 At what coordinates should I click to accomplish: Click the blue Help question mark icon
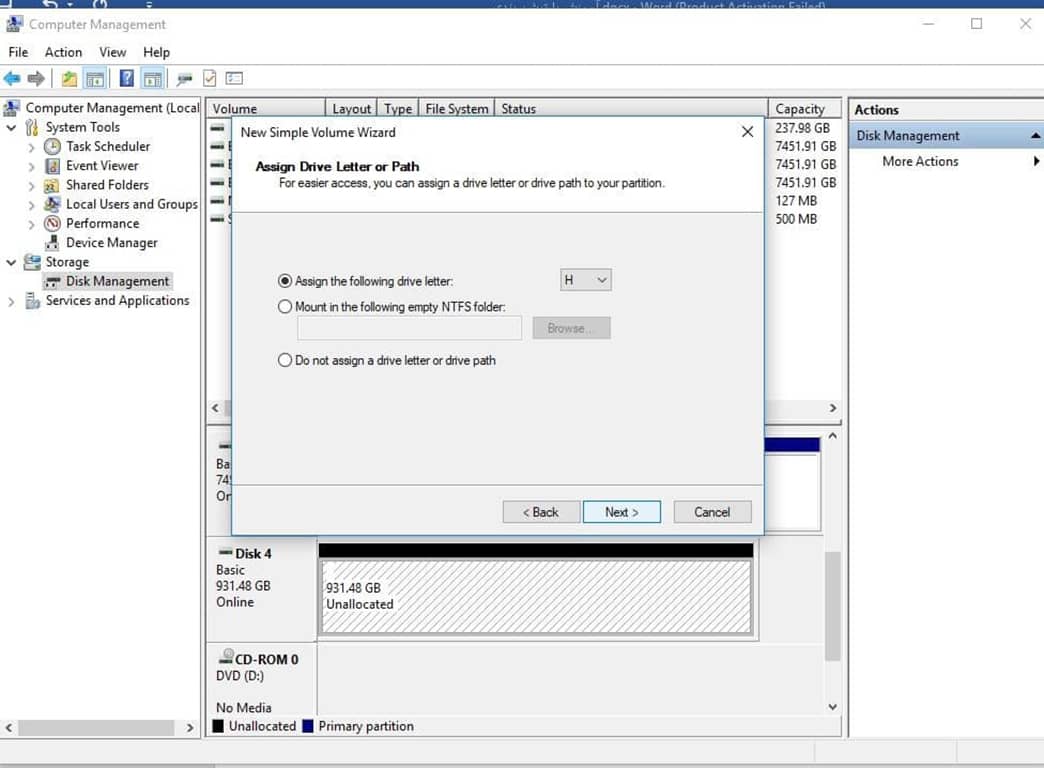127,79
